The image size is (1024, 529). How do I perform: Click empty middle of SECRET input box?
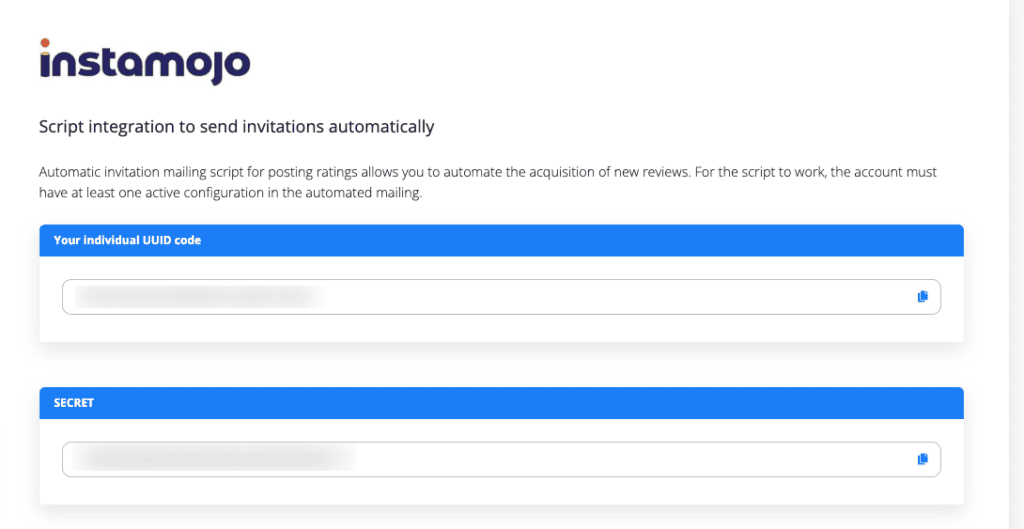tap(640, 459)
